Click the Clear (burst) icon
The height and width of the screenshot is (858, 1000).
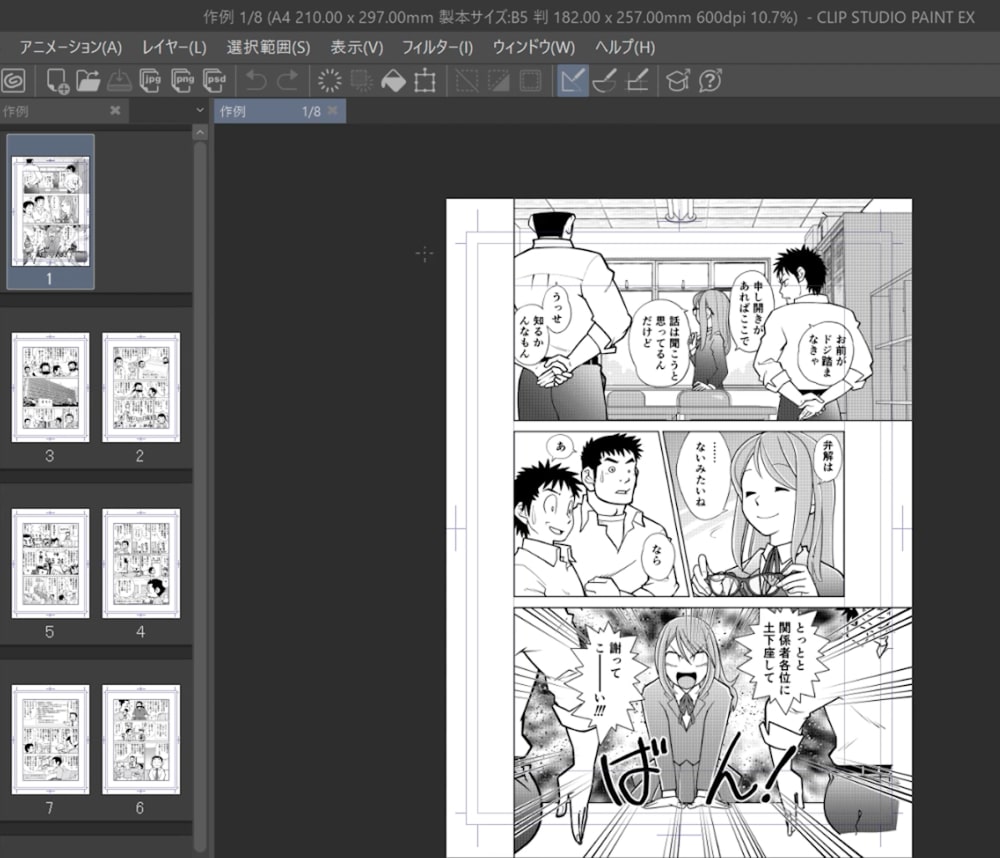click(330, 81)
